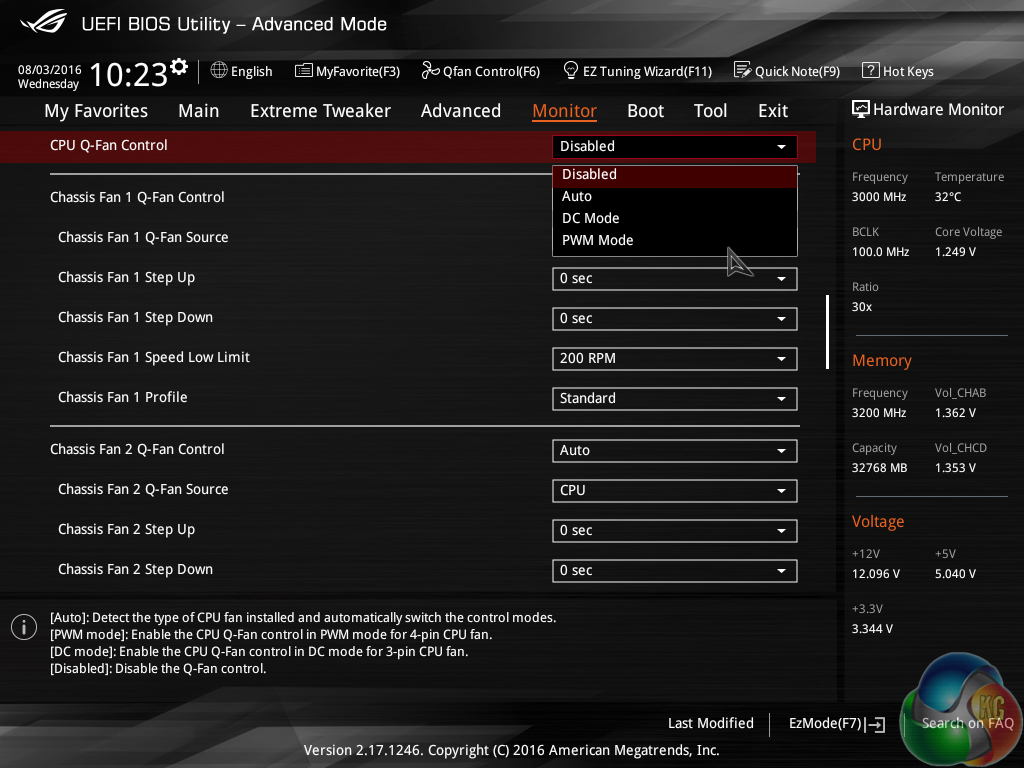Screen dimensions: 1024x768
Task: Click the +12V reading 12.096 V
Action: (x=875, y=573)
